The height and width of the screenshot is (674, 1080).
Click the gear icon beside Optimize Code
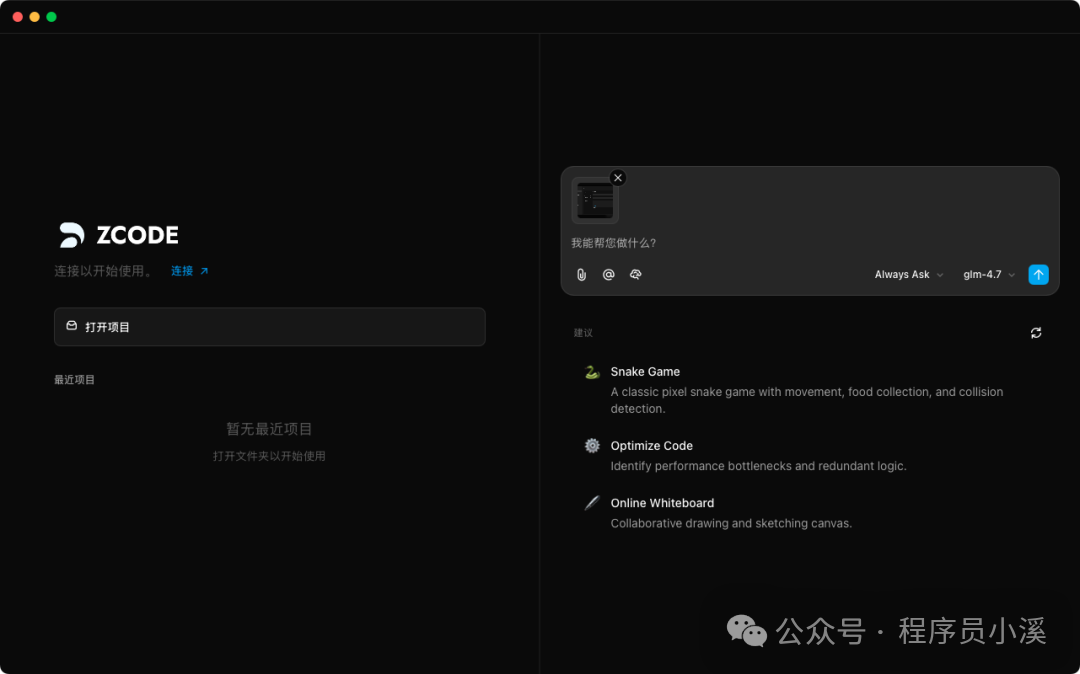(x=592, y=445)
